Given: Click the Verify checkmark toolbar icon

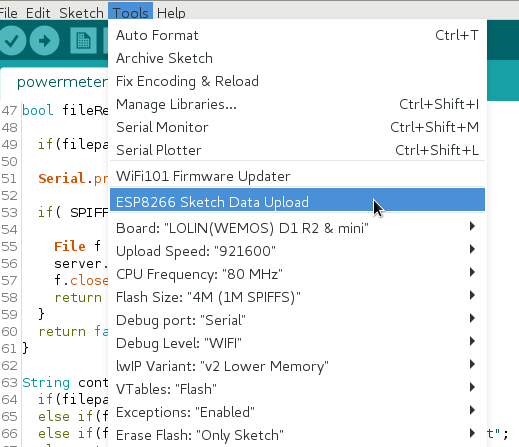Looking at the screenshot, I should point(12,41).
